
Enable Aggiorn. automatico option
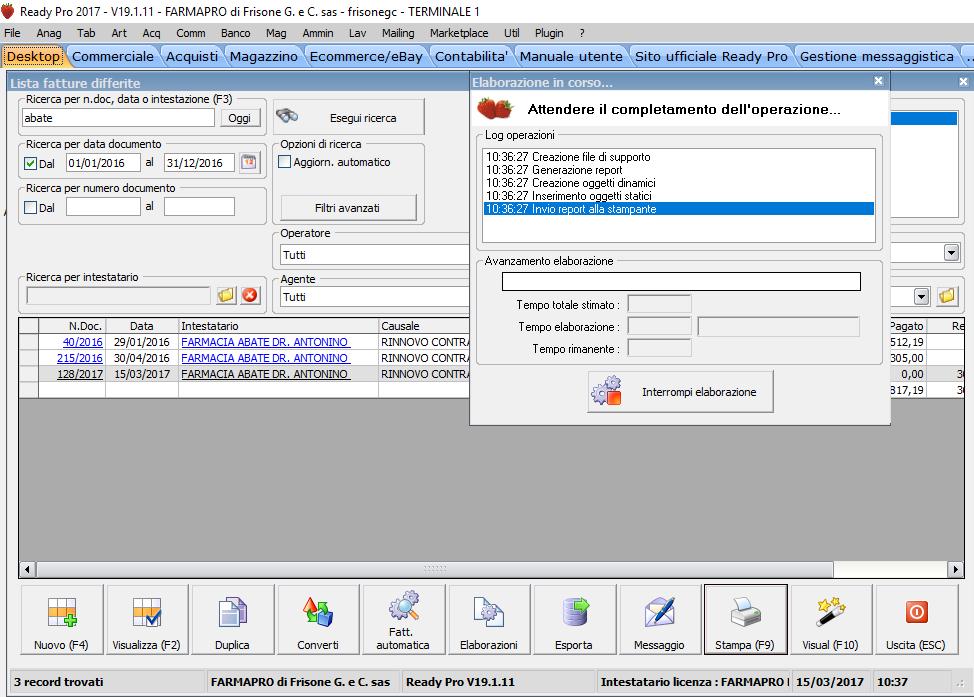pos(284,162)
